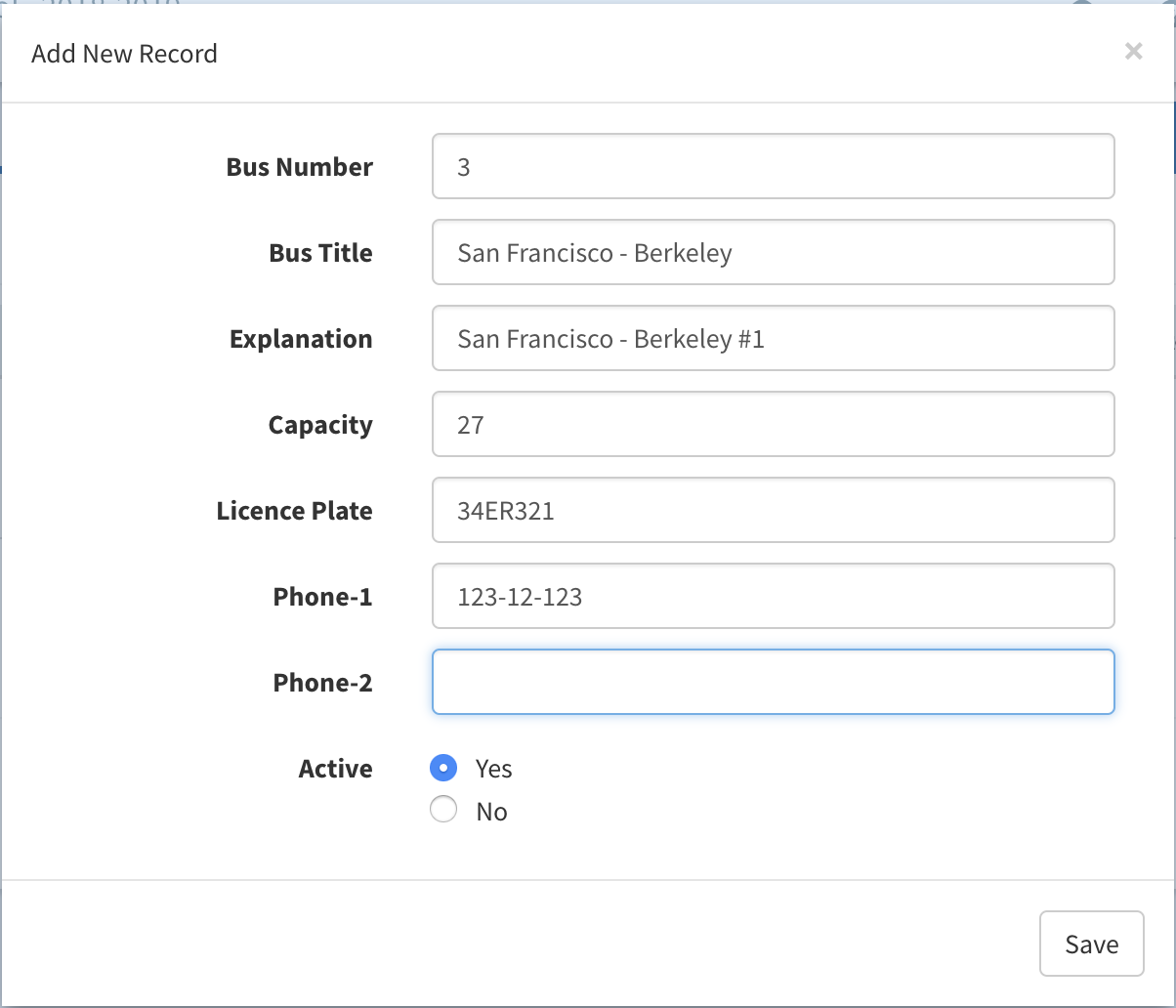Click the 'Capacity' field label
Screen dimensions: 1176x1008
click(320, 425)
